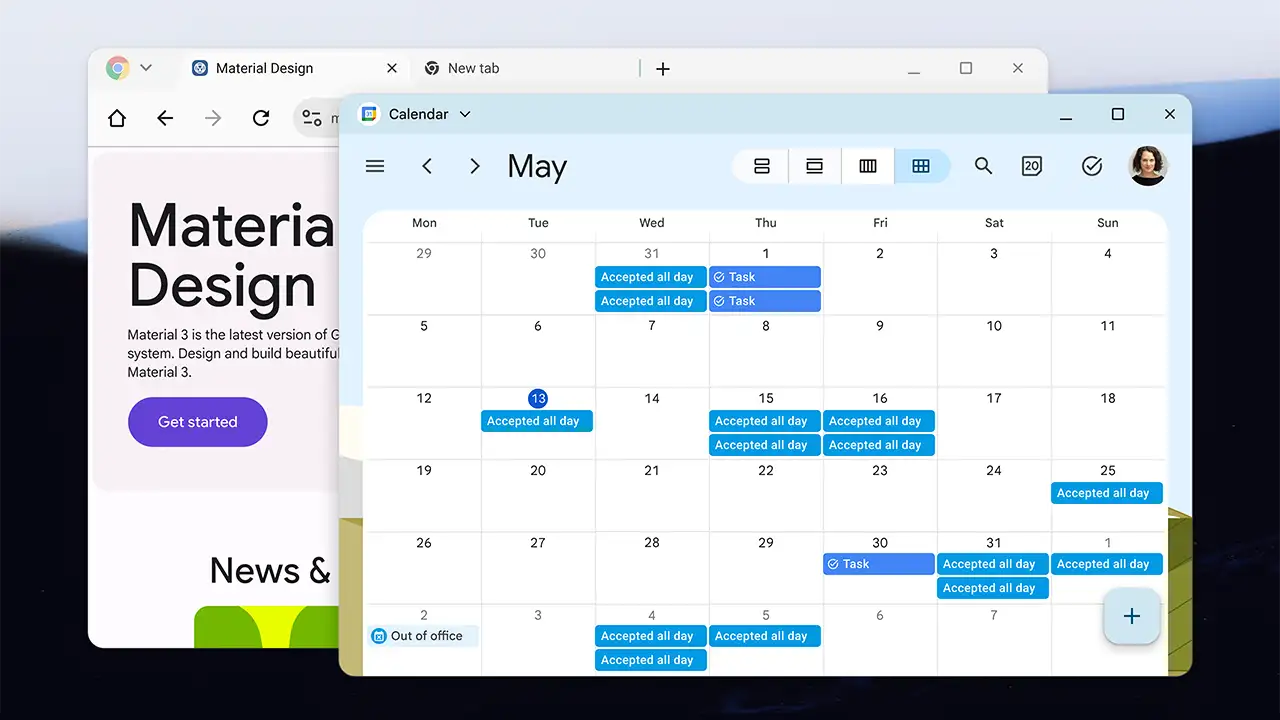Switch to schedule view toggle
The image size is (1280, 720).
(762, 166)
